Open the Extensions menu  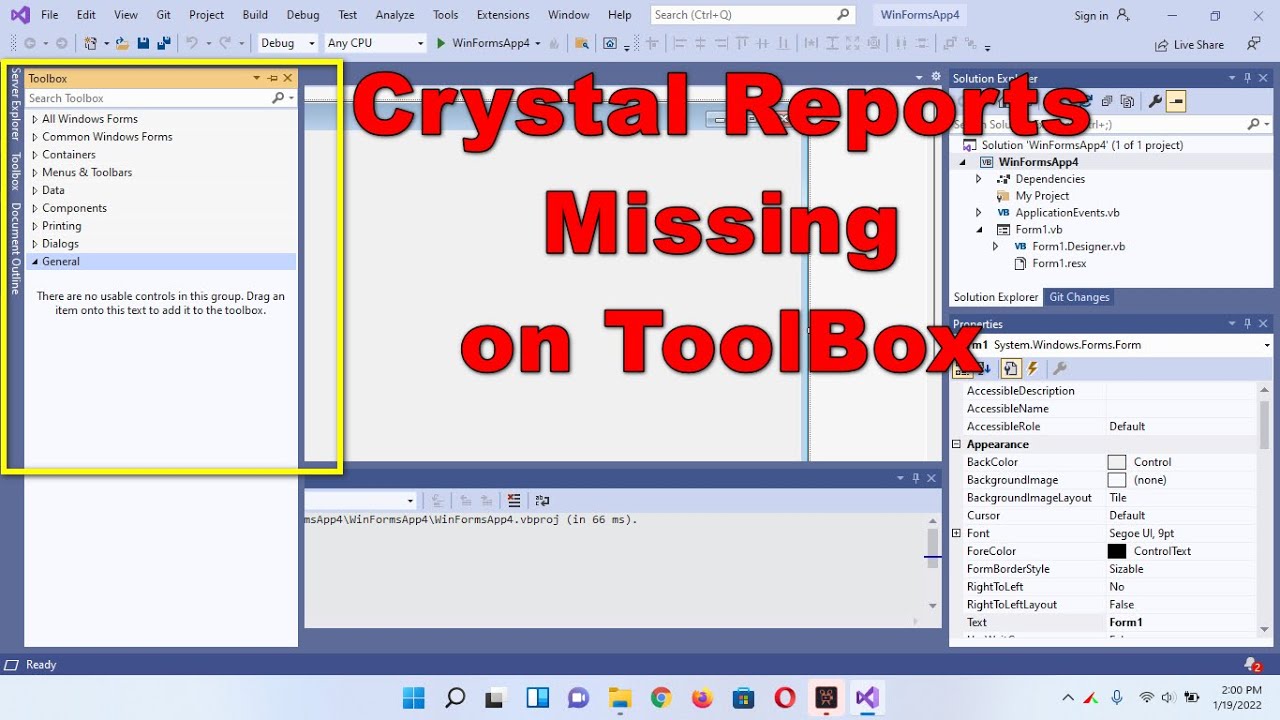[x=503, y=15]
